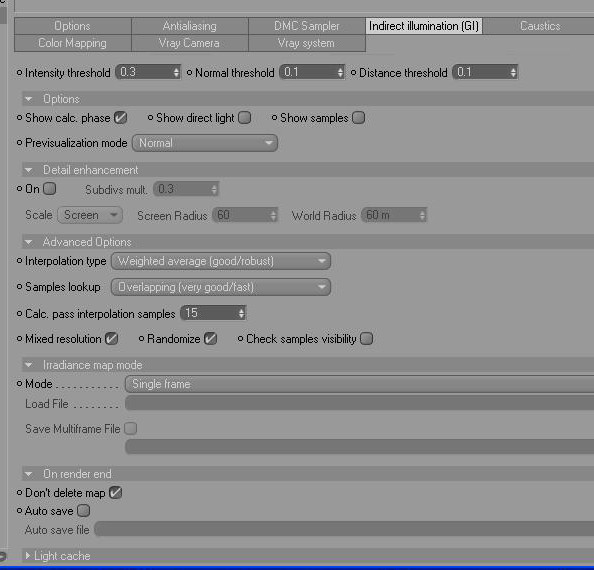594x570 pixels.
Task: Collapse the Detail enhancement section
Action: tap(28, 170)
